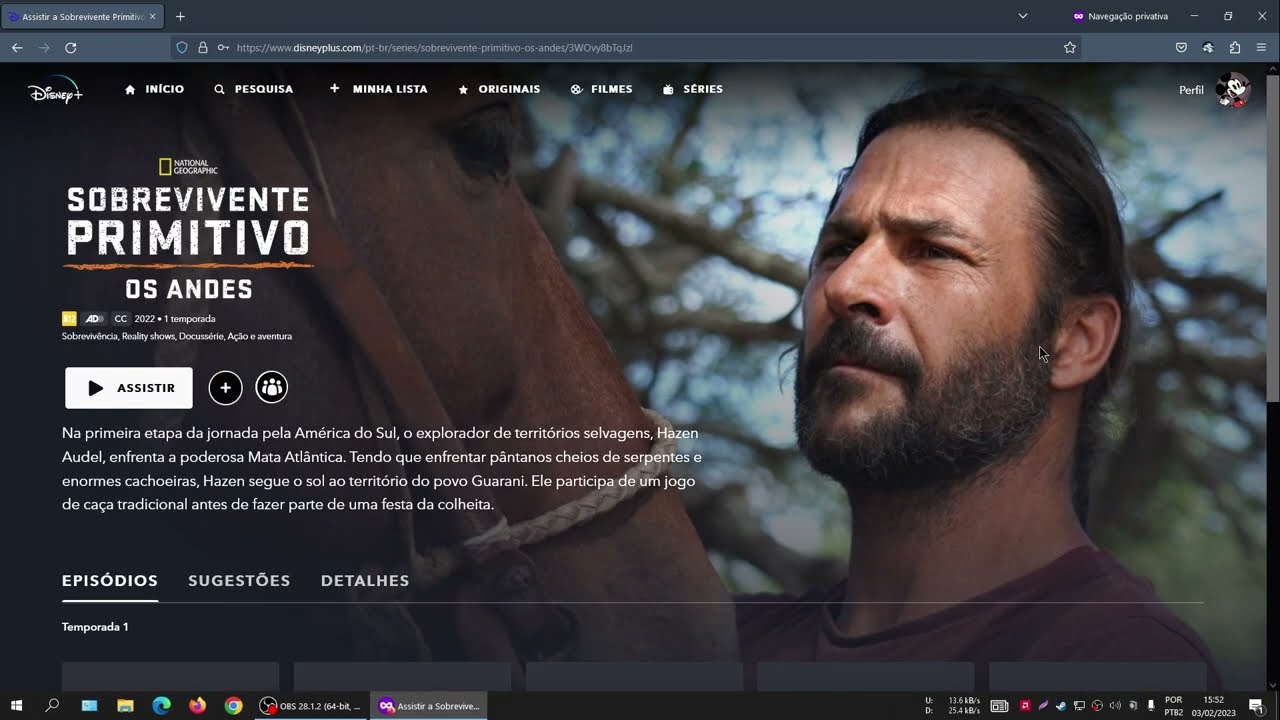
Task: Open MINHA LISTA from top nav
Action: click(379, 89)
